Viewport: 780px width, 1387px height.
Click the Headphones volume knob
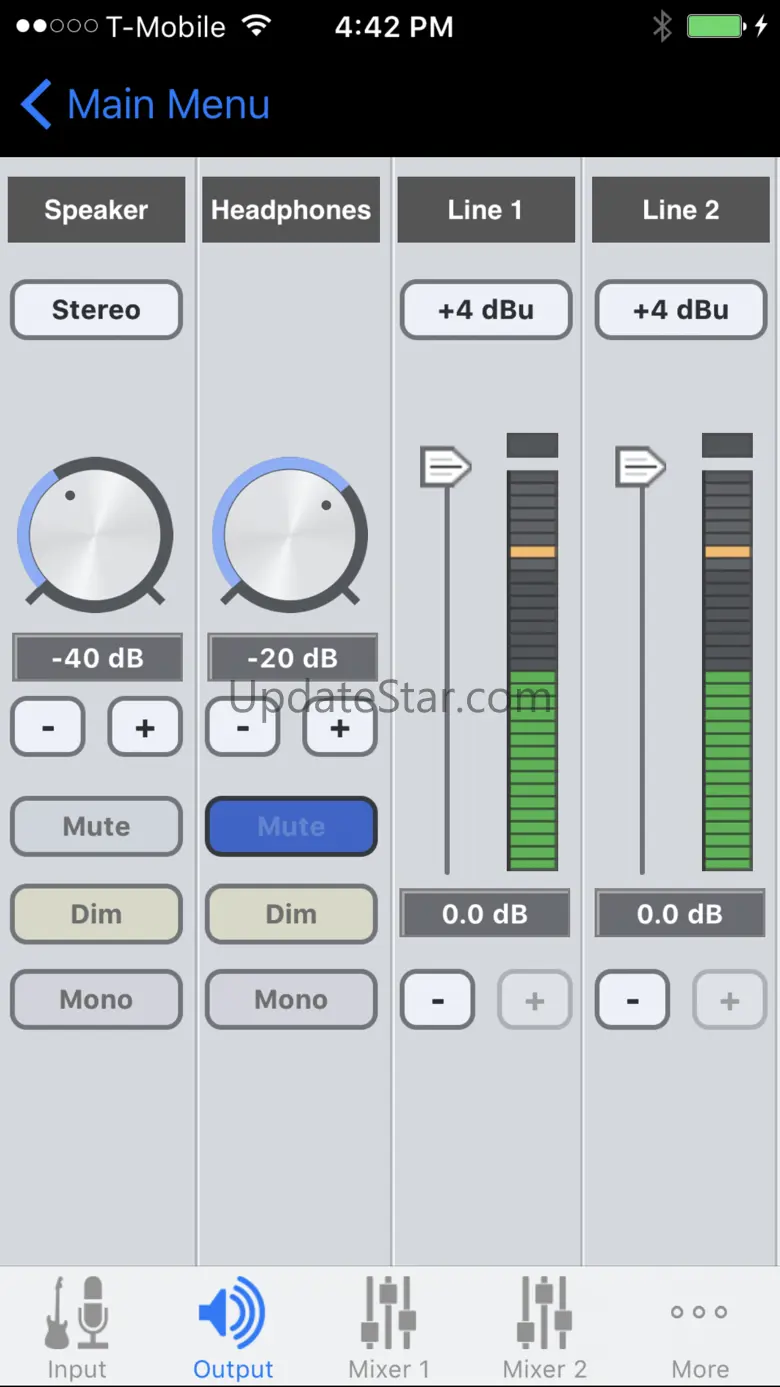[290, 535]
